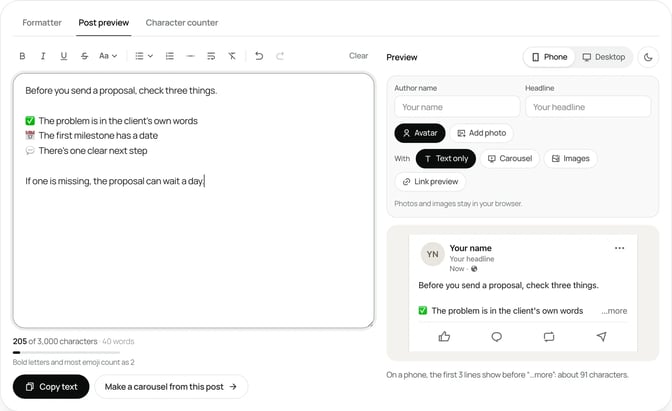Select the Post preview tab
The height and width of the screenshot is (411, 672).
[x=104, y=23]
